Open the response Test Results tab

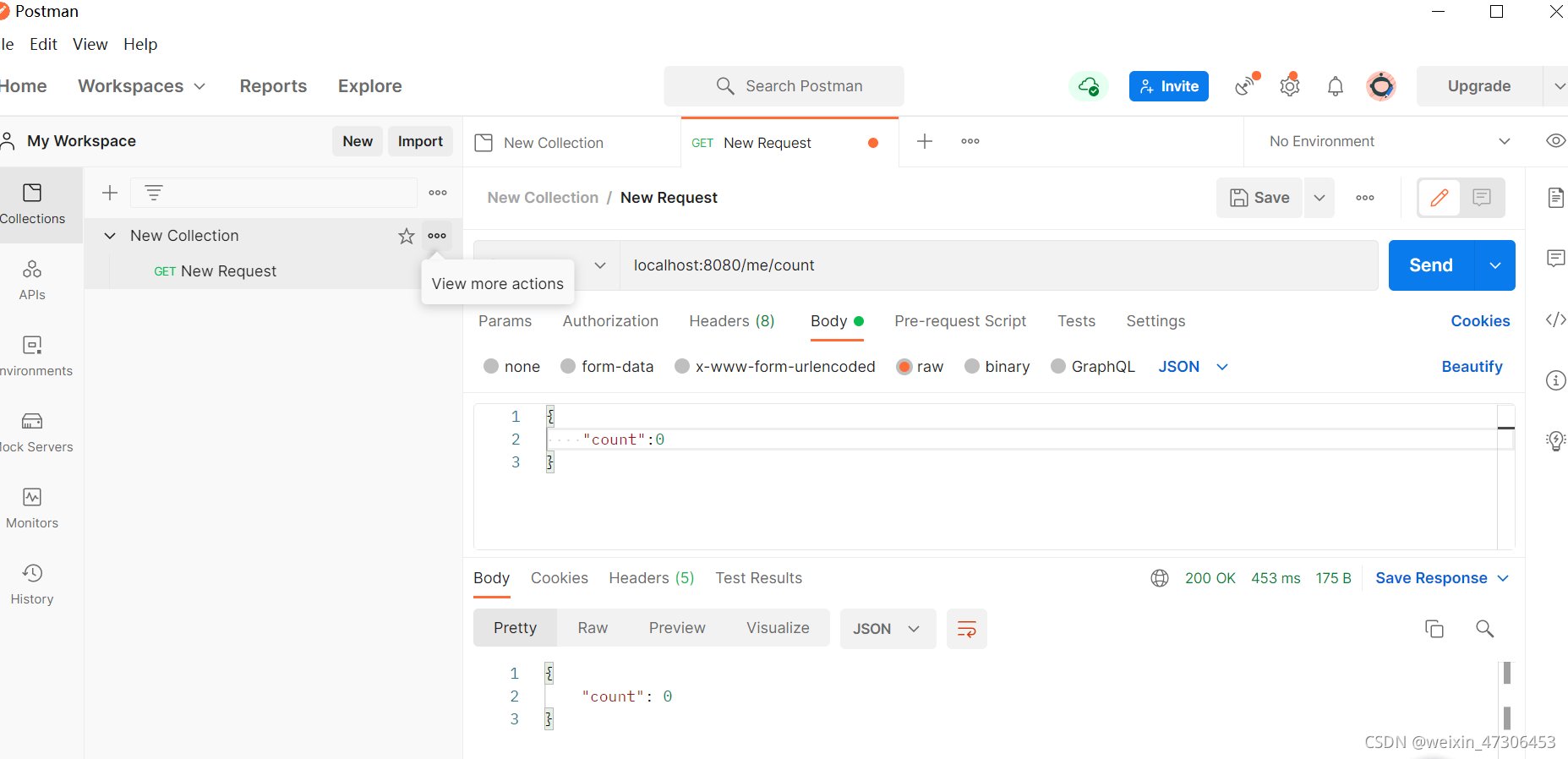pos(758,578)
